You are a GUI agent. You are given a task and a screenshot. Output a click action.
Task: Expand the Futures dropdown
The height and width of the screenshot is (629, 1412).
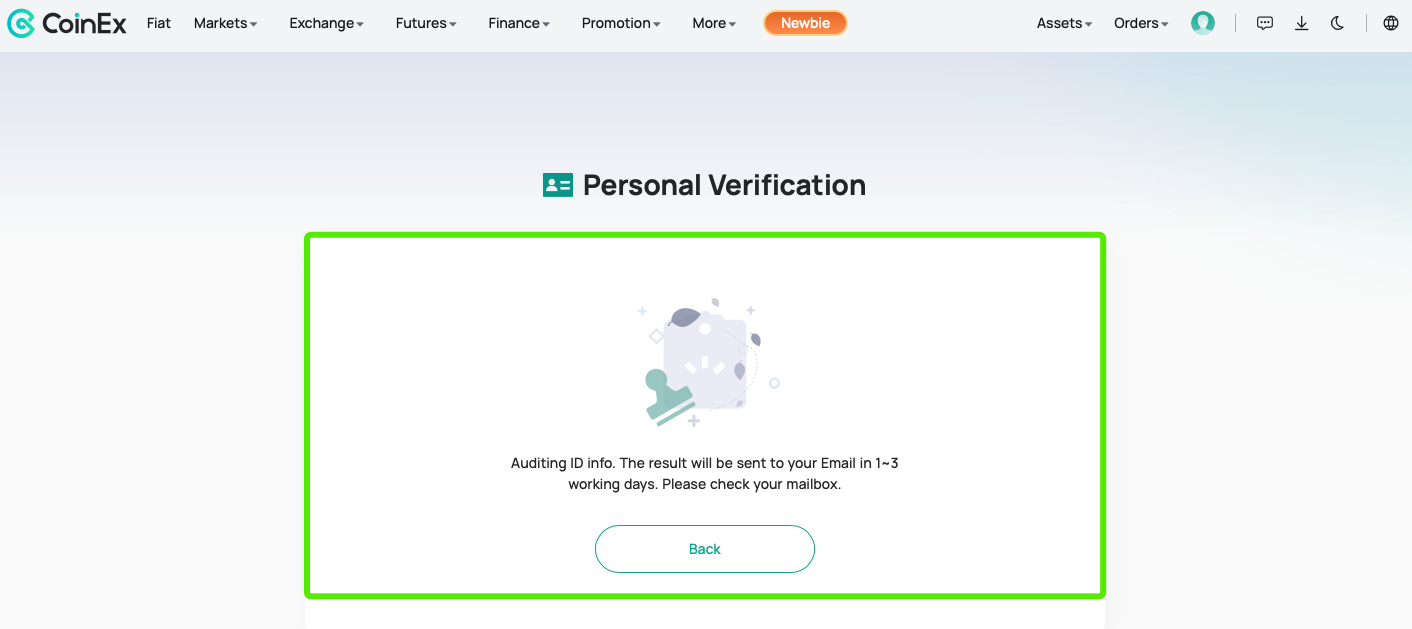426,23
